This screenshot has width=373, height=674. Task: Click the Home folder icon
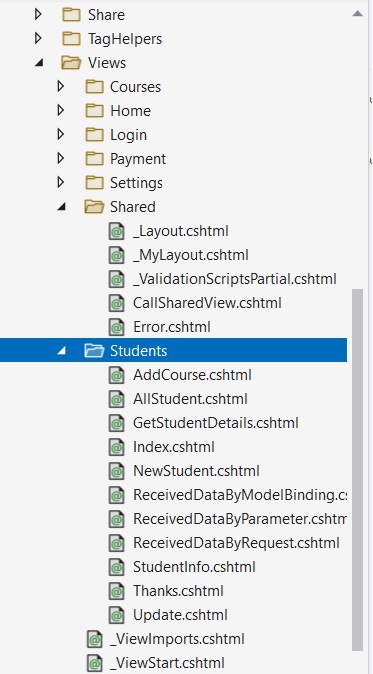(95, 111)
